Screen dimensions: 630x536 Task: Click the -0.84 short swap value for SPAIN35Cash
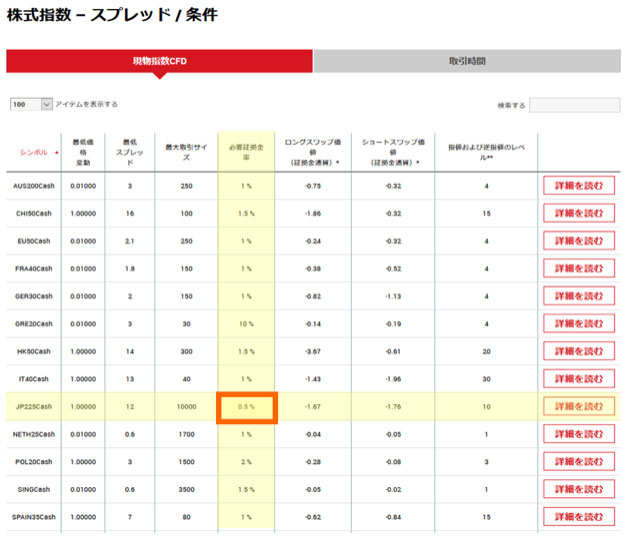pyautogui.click(x=393, y=517)
